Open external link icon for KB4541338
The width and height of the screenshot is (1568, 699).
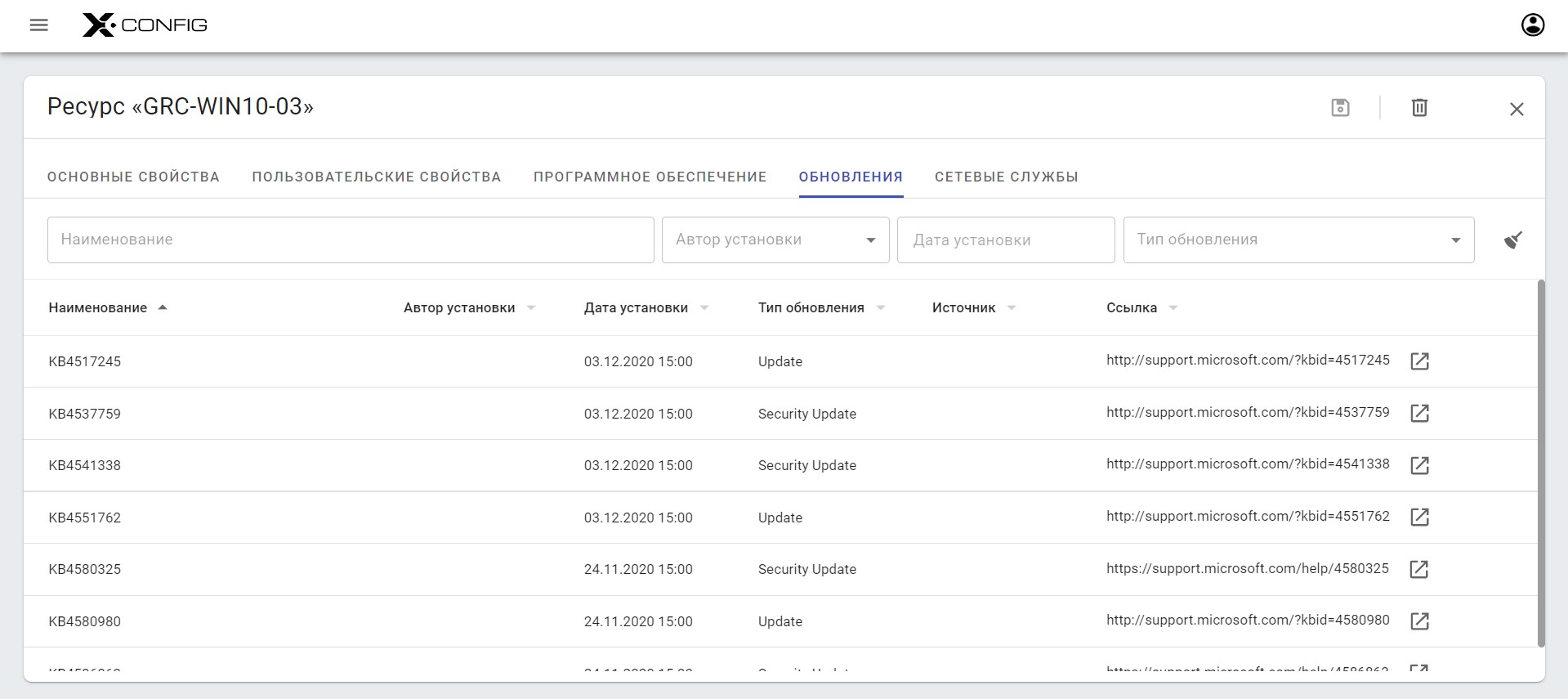tap(1419, 465)
